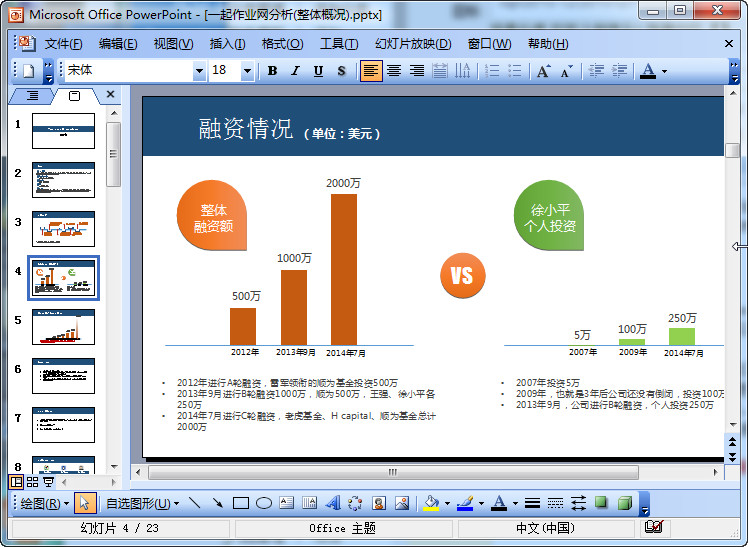This screenshot has width=748, height=547.
Task: Insert a horizontal text box
Action: [x=287, y=503]
